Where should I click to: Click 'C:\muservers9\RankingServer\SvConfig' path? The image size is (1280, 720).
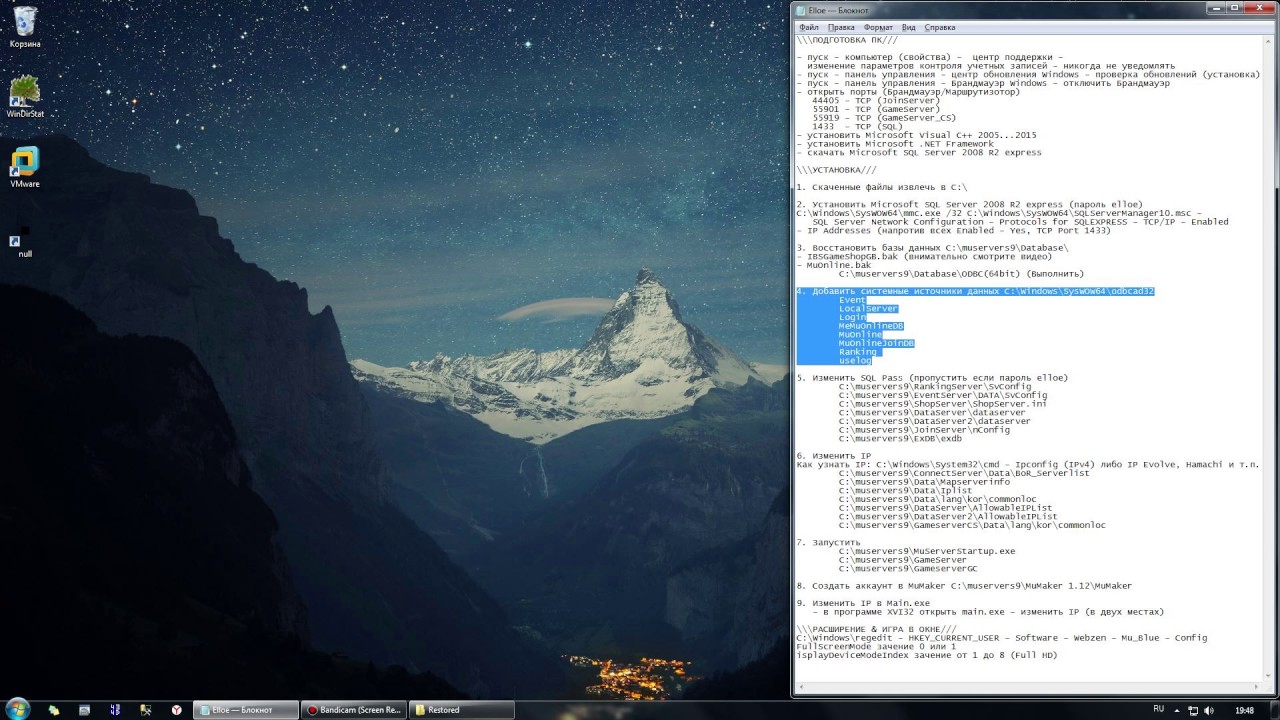[x=935, y=387]
